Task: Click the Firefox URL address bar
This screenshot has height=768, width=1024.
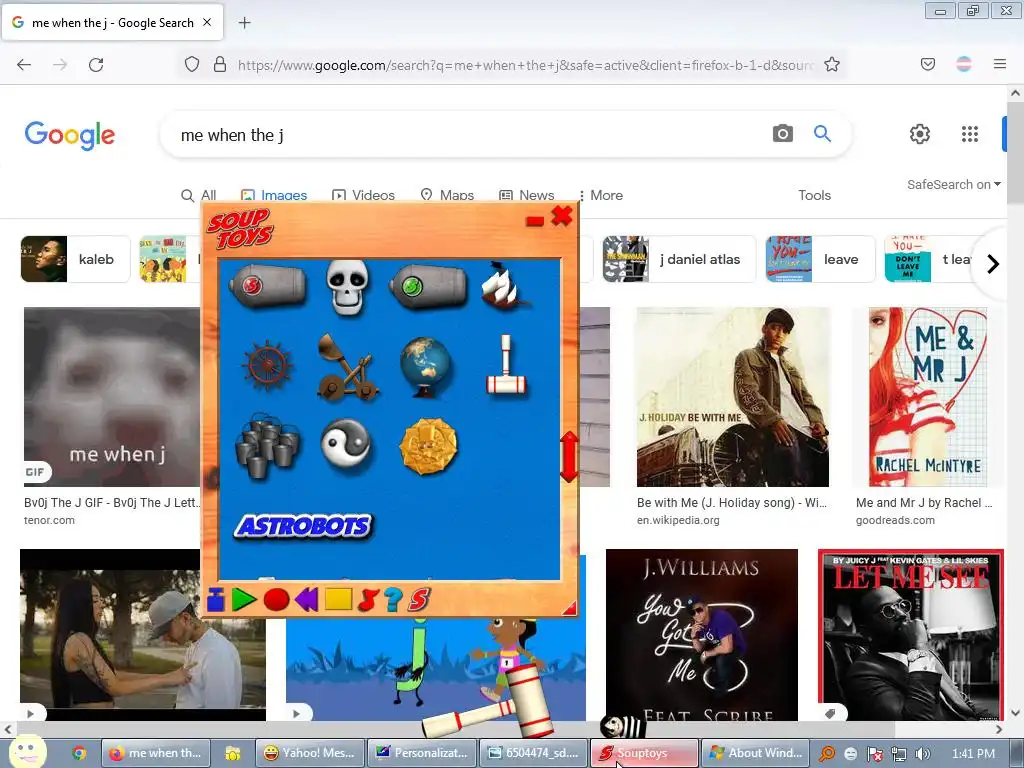Action: coord(524,65)
